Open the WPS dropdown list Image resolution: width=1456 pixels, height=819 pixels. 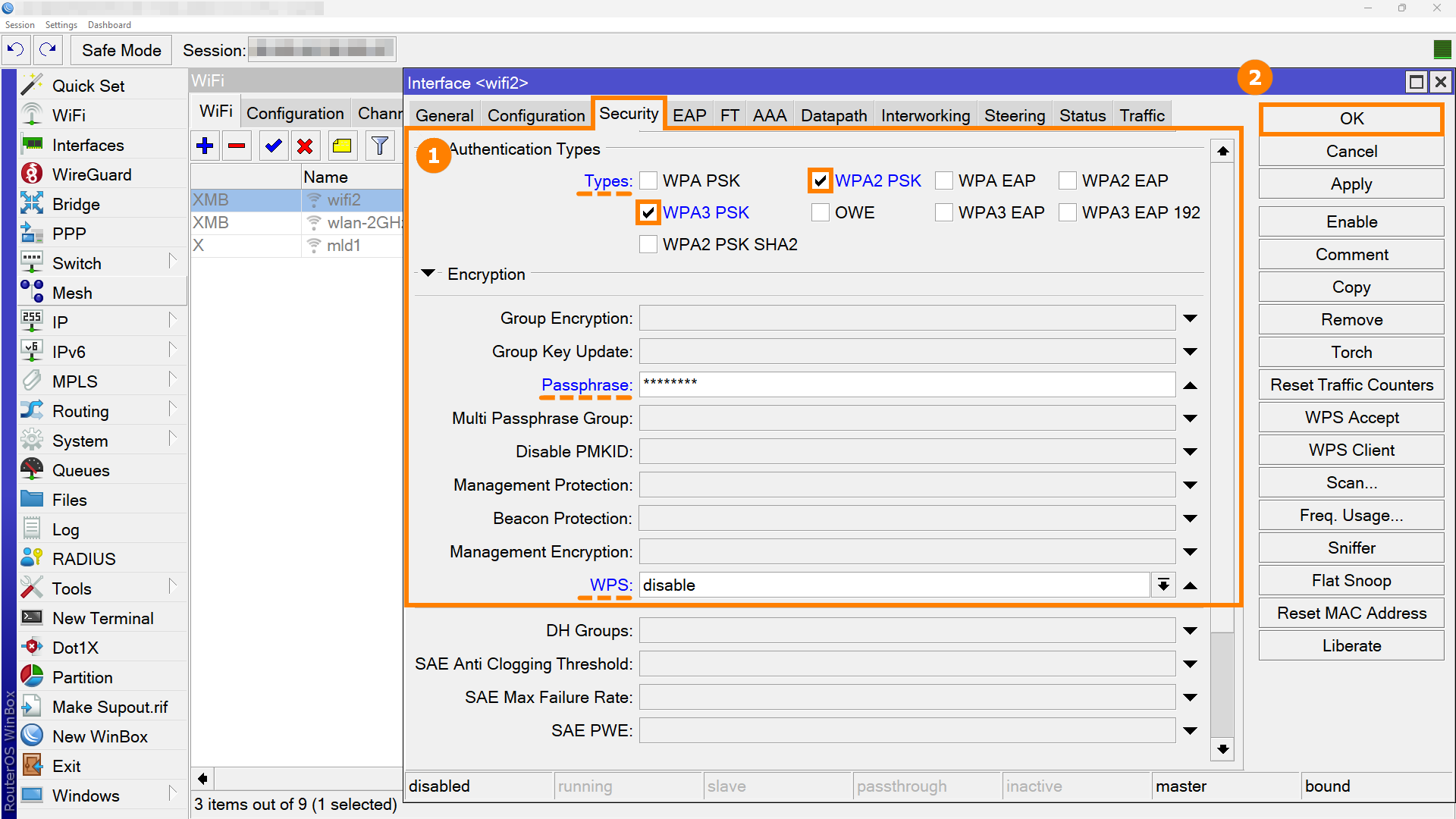(x=1163, y=585)
